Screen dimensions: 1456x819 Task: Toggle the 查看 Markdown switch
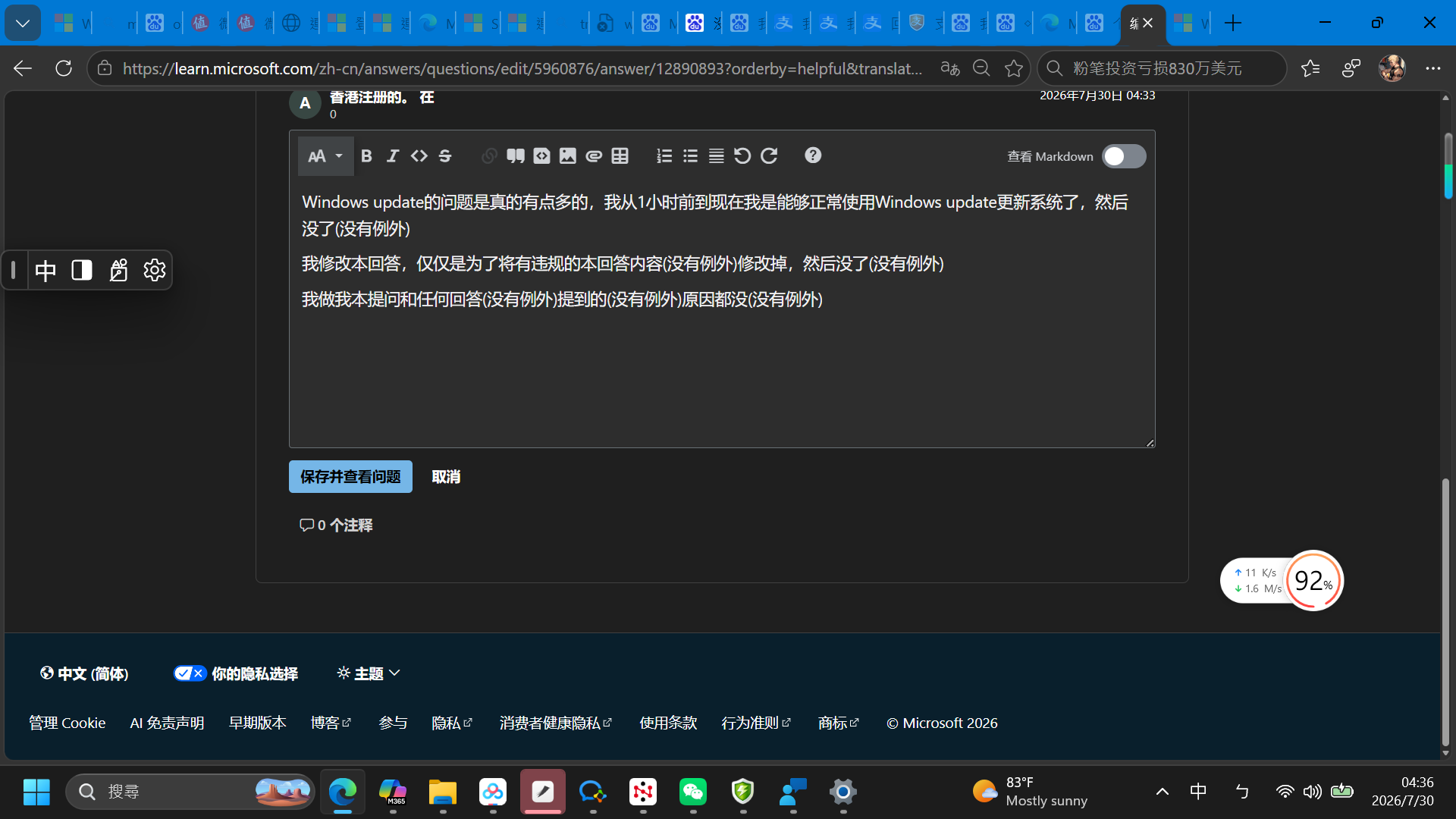[1124, 156]
